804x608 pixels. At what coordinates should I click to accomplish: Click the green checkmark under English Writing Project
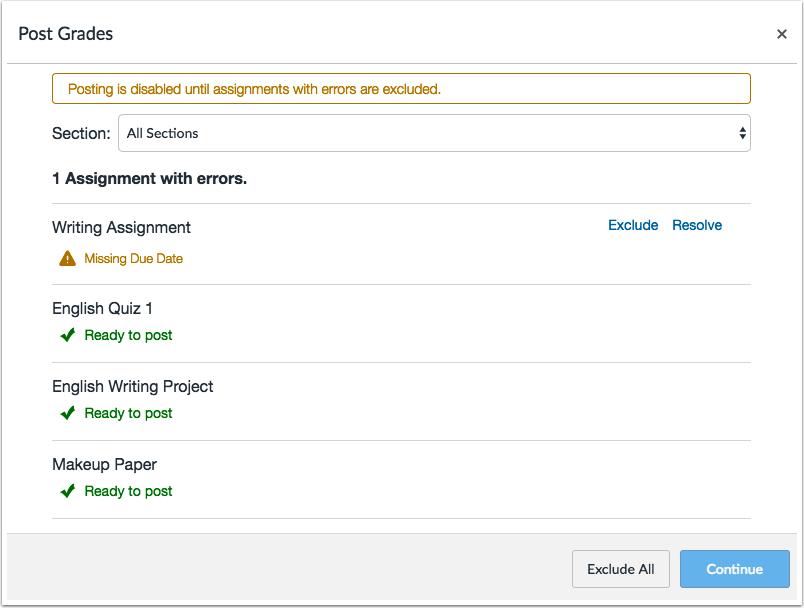point(67,413)
